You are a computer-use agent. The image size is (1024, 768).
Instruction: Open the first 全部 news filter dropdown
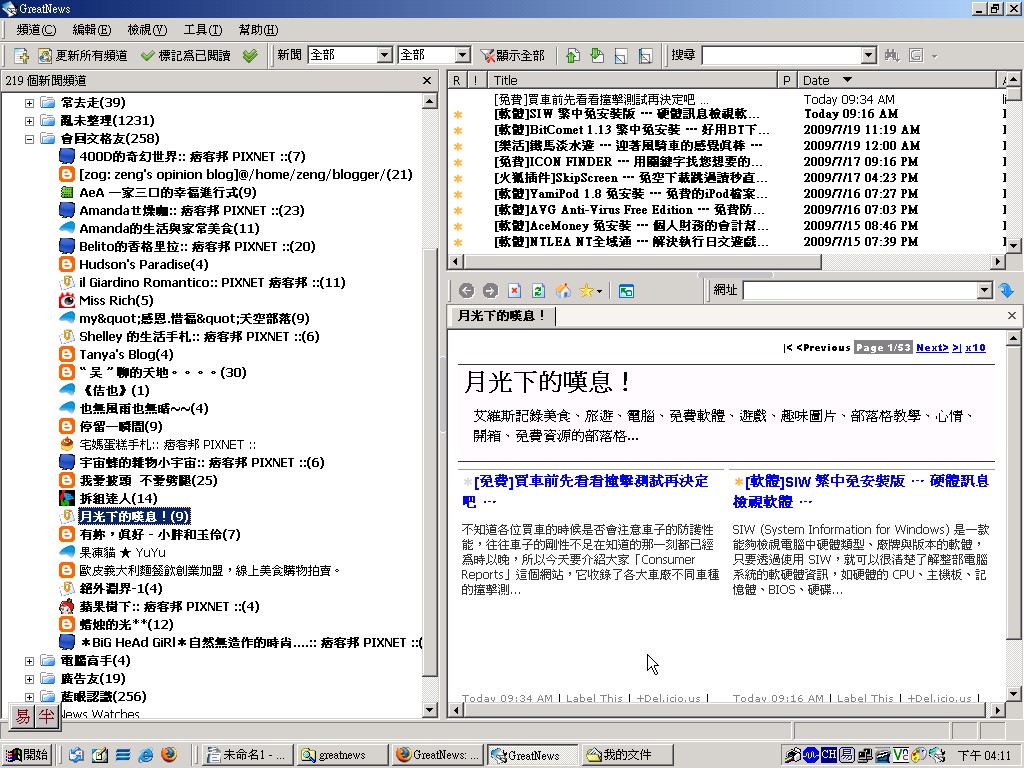click(x=385, y=55)
